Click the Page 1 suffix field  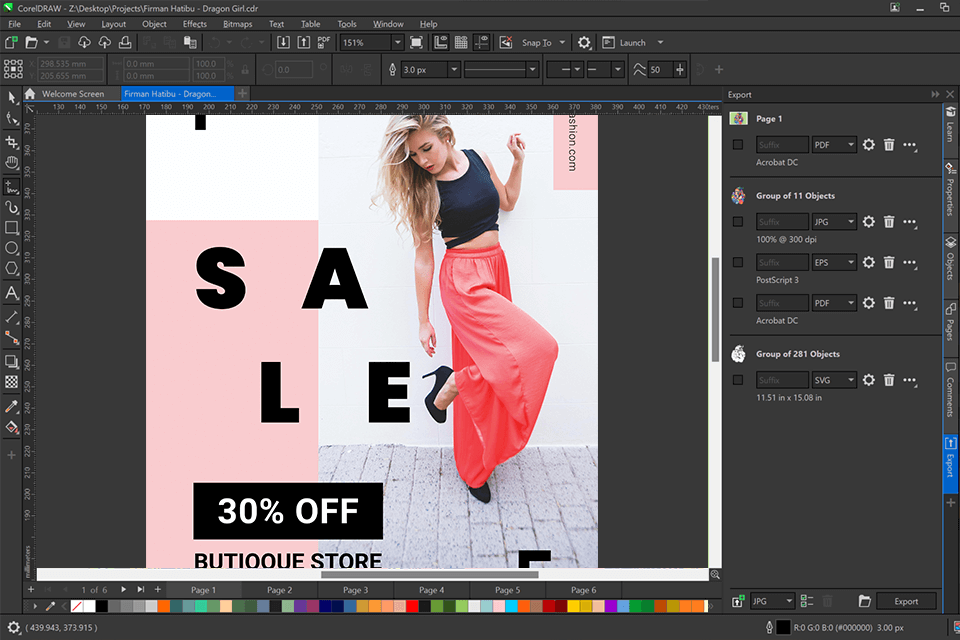782,145
